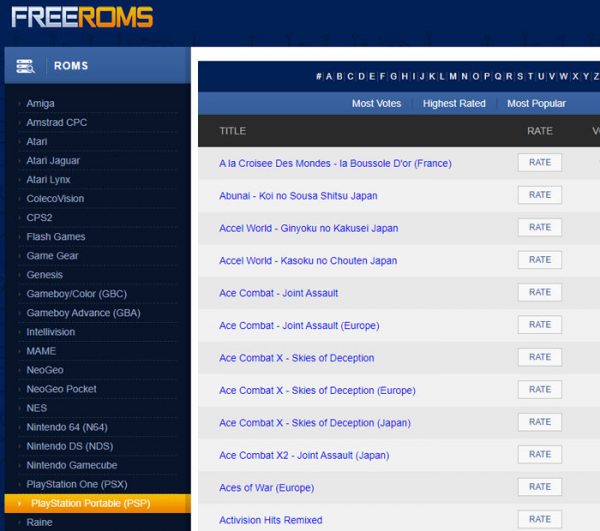Rate Accel World - Kasoku no Chouten

coord(540,260)
